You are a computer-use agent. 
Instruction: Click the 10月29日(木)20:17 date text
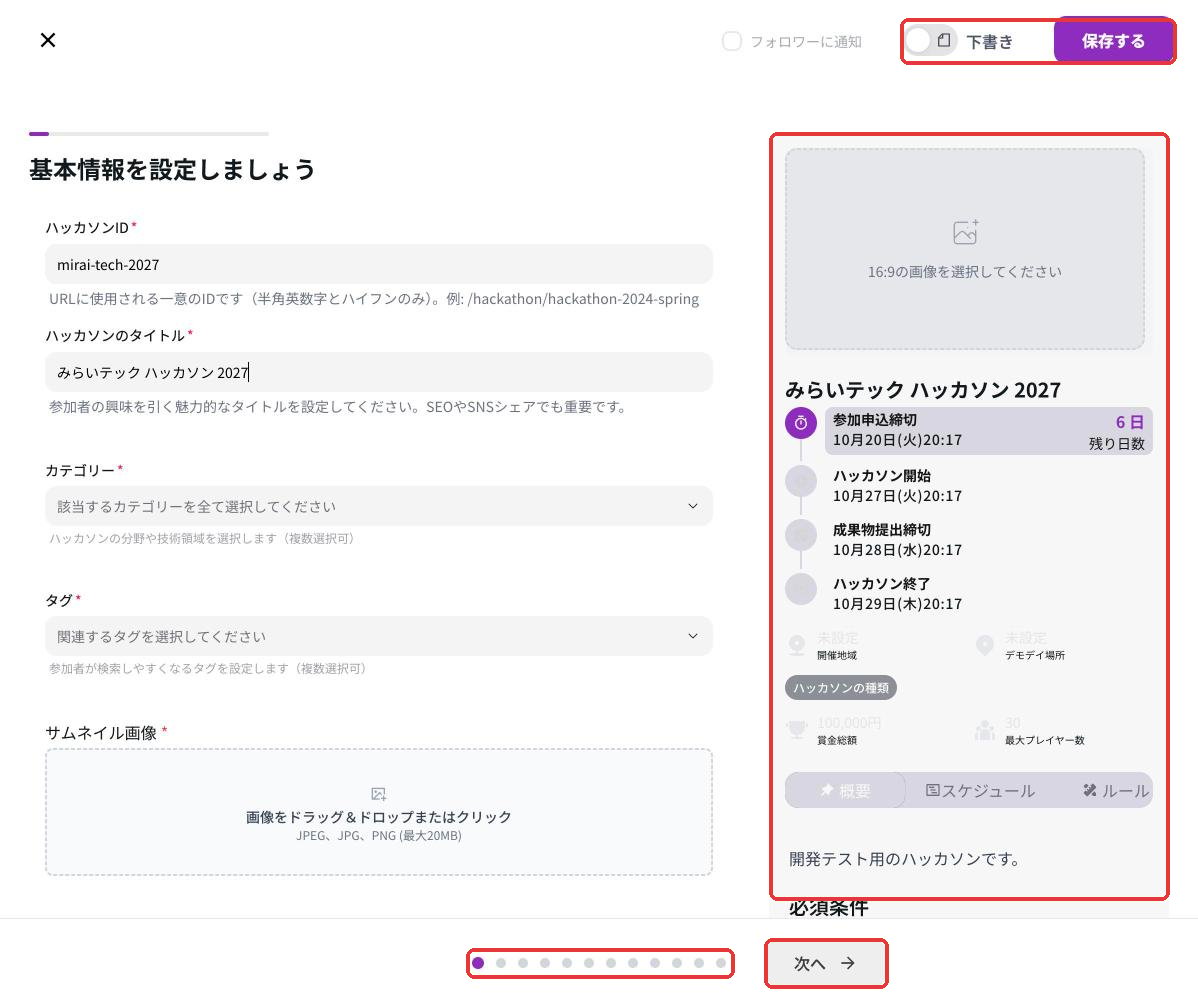click(897, 604)
